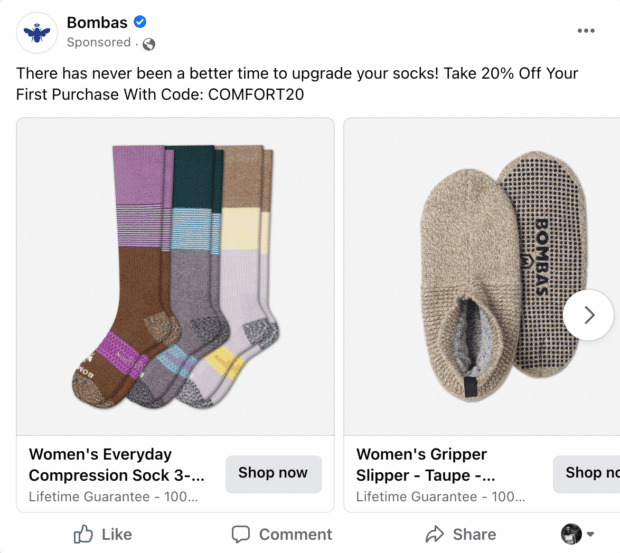Open the compression socks product image
The width and height of the screenshot is (620, 553).
(175, 276)
